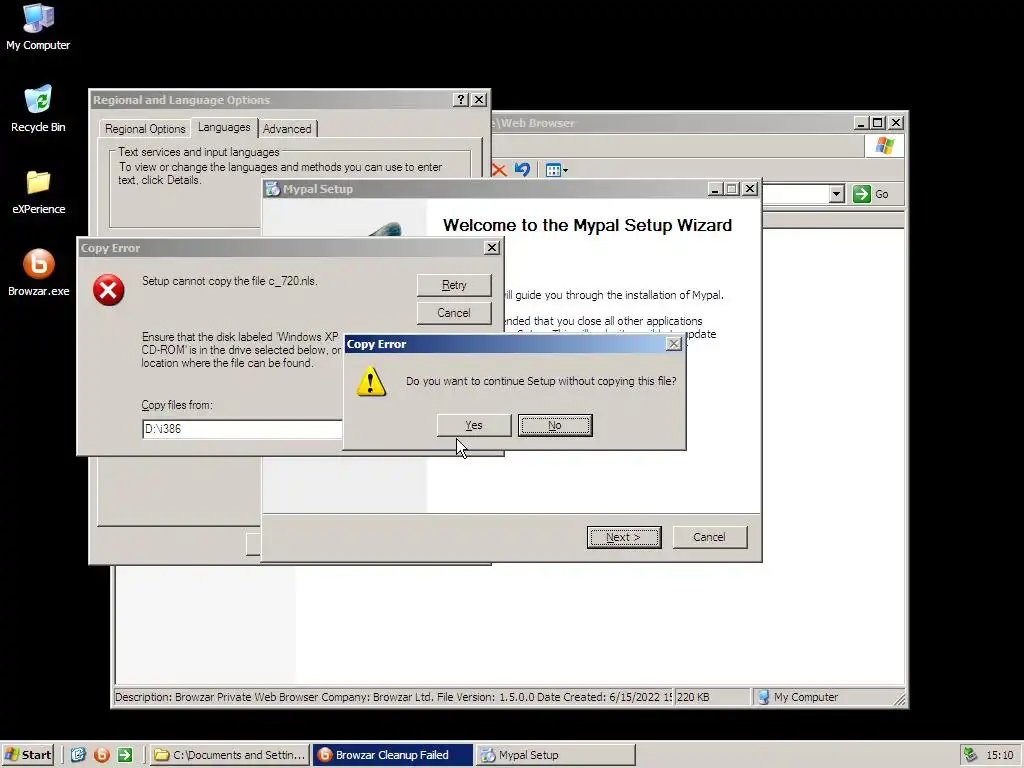This screenshot has width=1024, height=768.
Task: Click the 15:10 clock in tray
Action: [x=1000, y=755]
